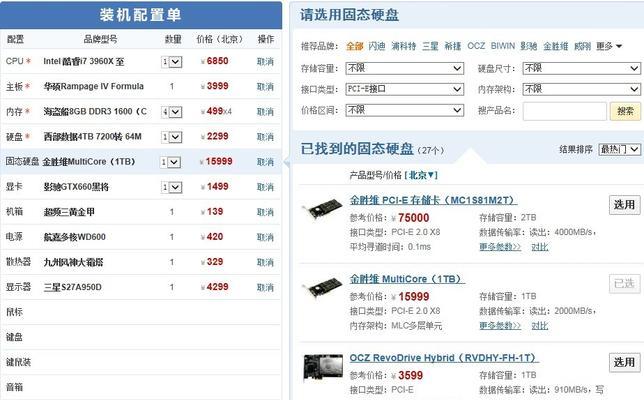The height and width of the screenshot is (400, 644).
Task: Open the 硬盘尺寸 dropdown
Action: pyautogui.click(x=582, y=68)
